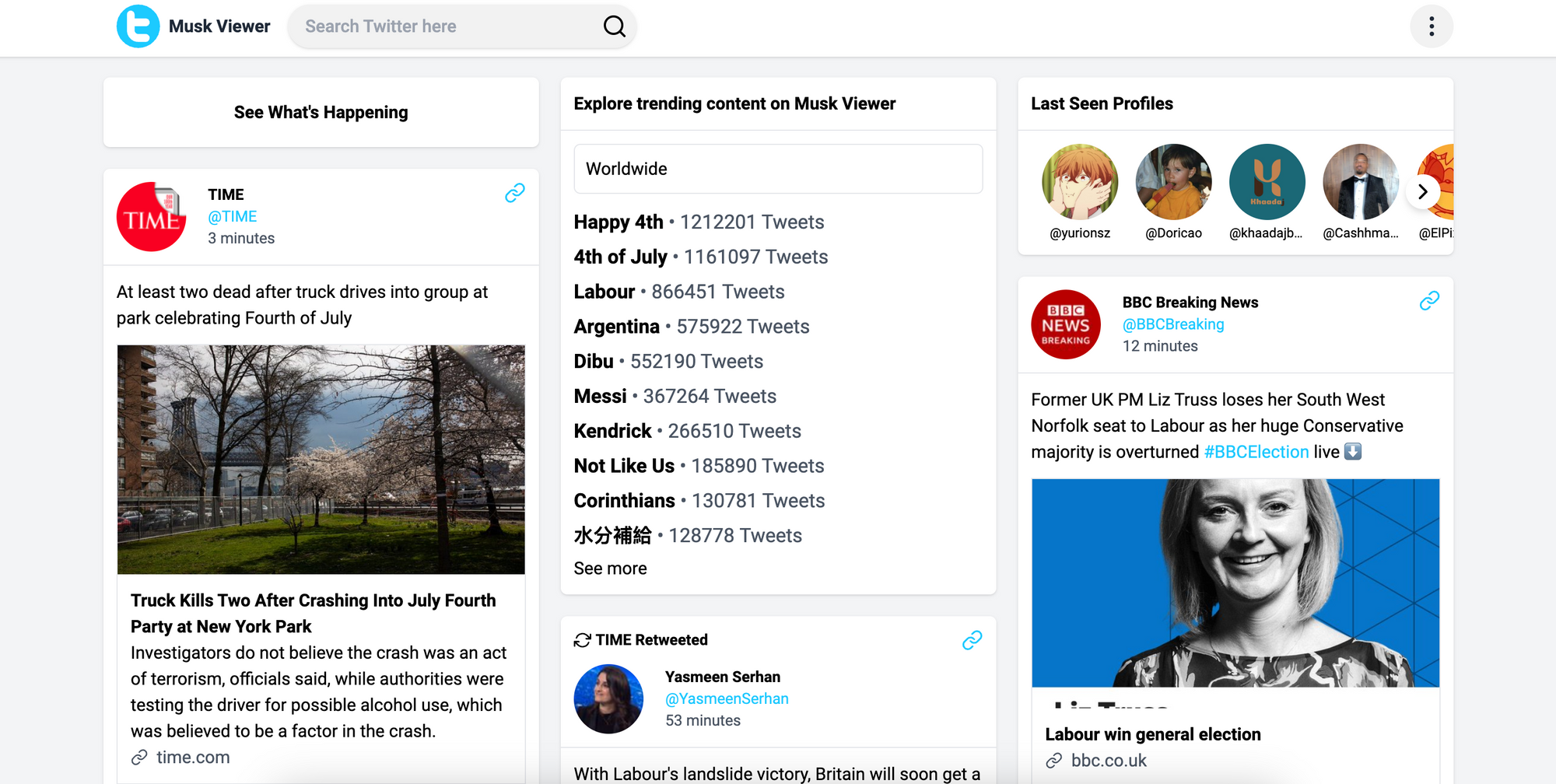Click the @Doricao username label
The height and width of the screenshot is (784, 1556).
[x=1174, y=233]
